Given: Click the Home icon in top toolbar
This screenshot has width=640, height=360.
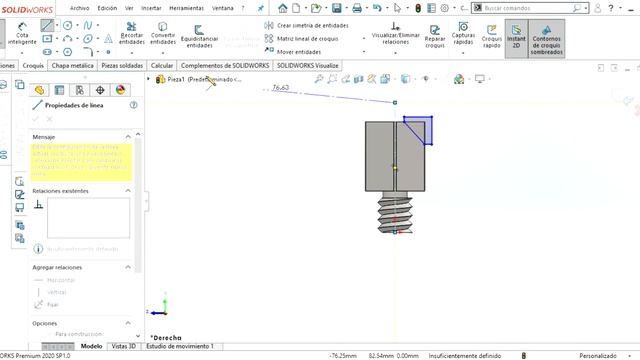Looking at the screenshot, I should pyautogui.click(x=282, y=8).
